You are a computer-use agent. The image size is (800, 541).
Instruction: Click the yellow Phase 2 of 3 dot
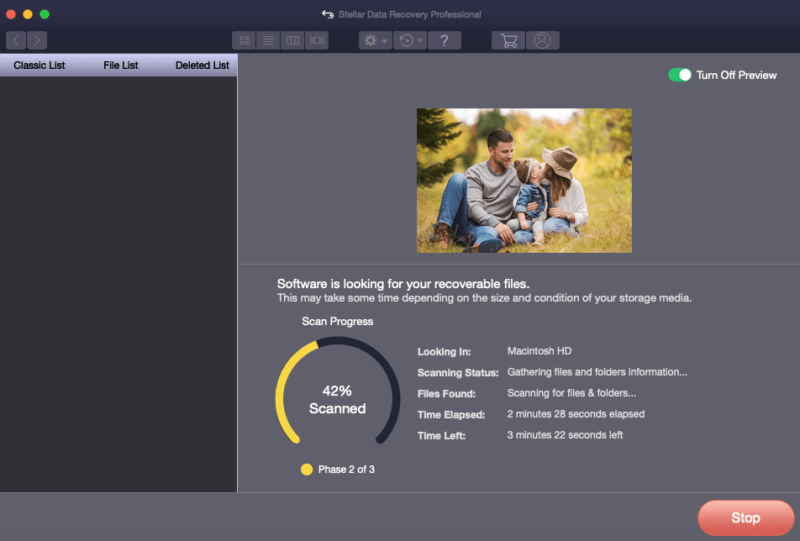(x=307, y=469)
